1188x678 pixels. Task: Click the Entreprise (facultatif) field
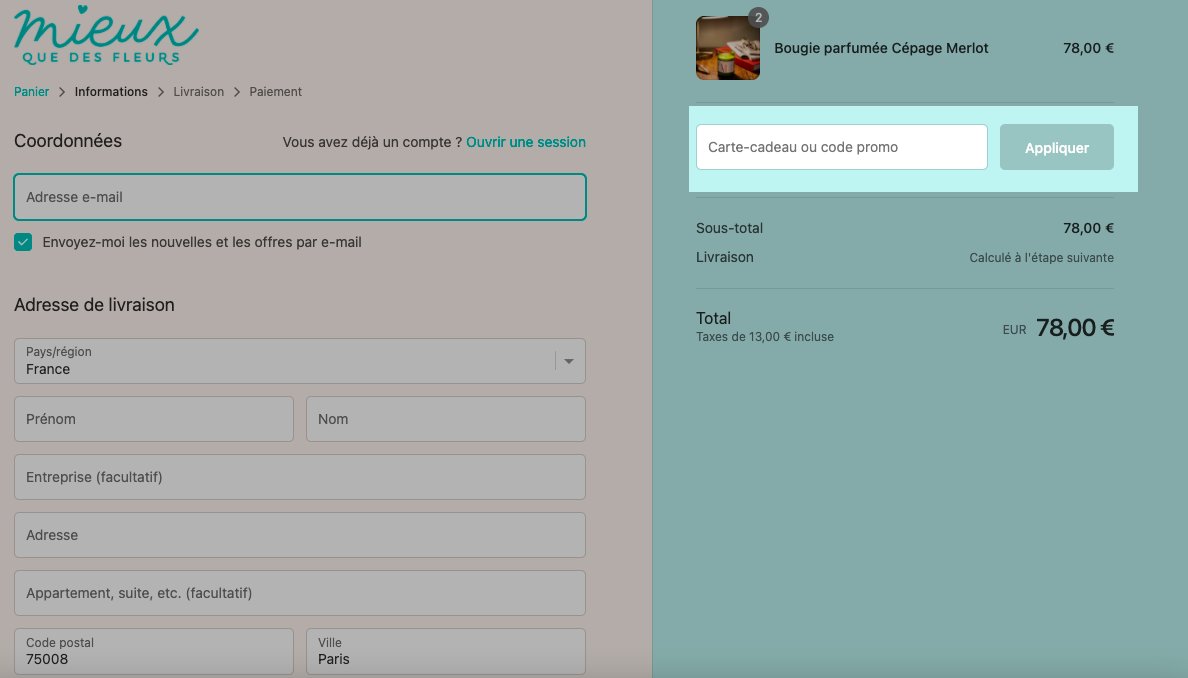click(x=300, y=477)
